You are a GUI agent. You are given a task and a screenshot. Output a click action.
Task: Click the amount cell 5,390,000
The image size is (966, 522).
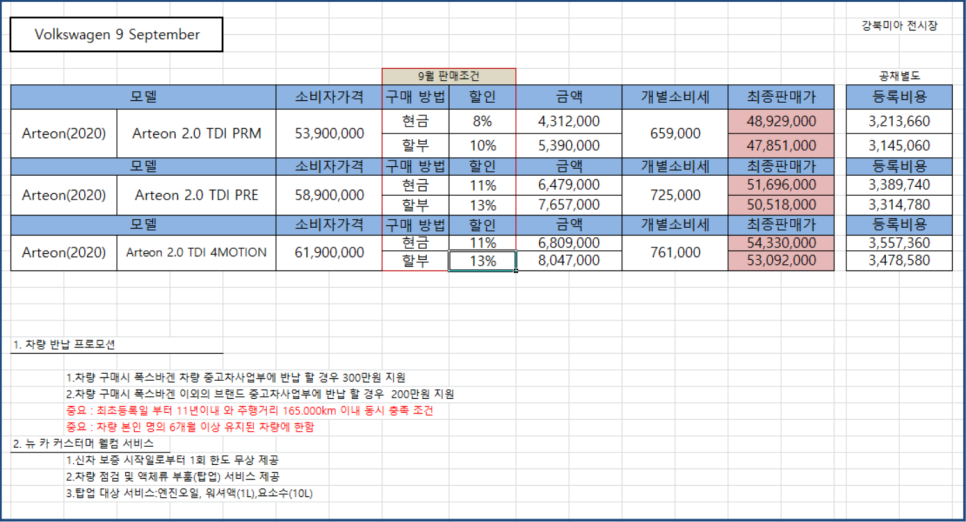coord(569,145)
